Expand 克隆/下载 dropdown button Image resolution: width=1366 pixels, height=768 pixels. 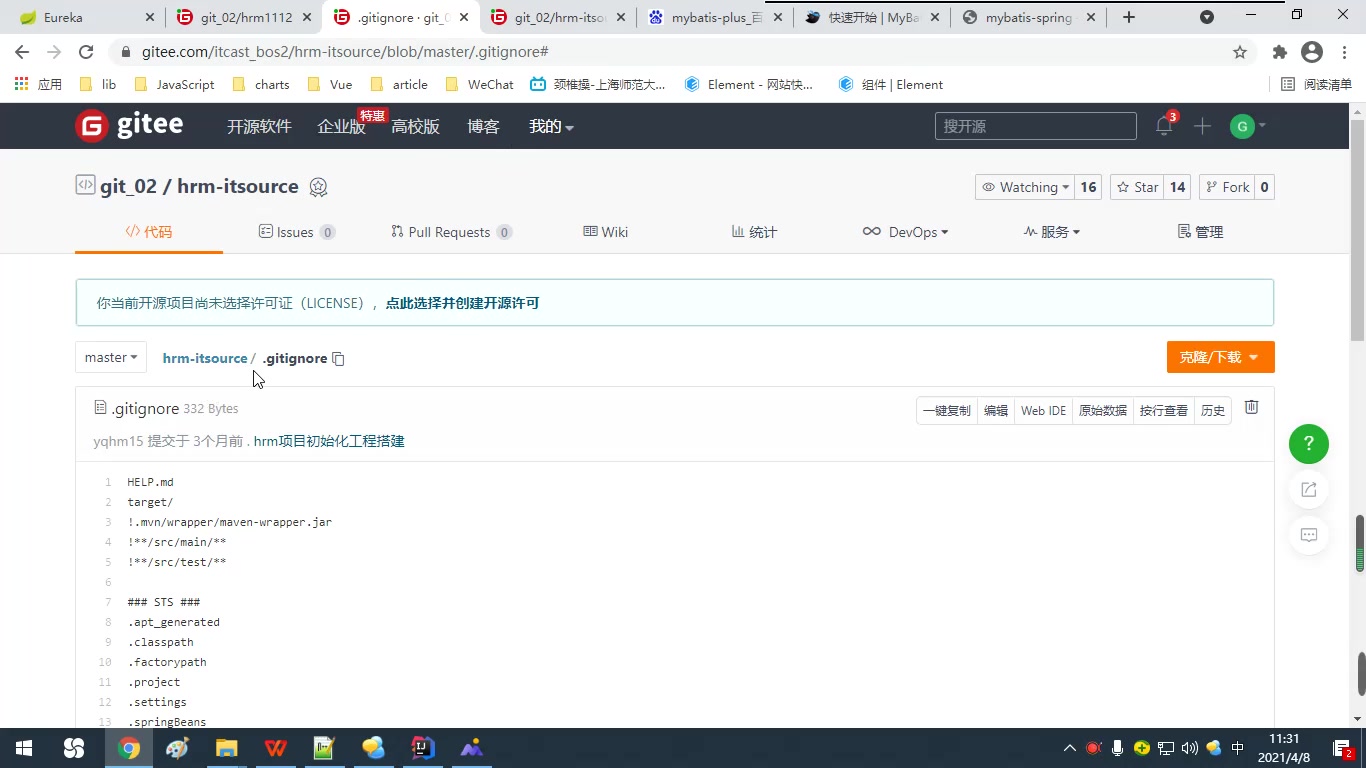pyautogui.click(x=1220, y=357)
